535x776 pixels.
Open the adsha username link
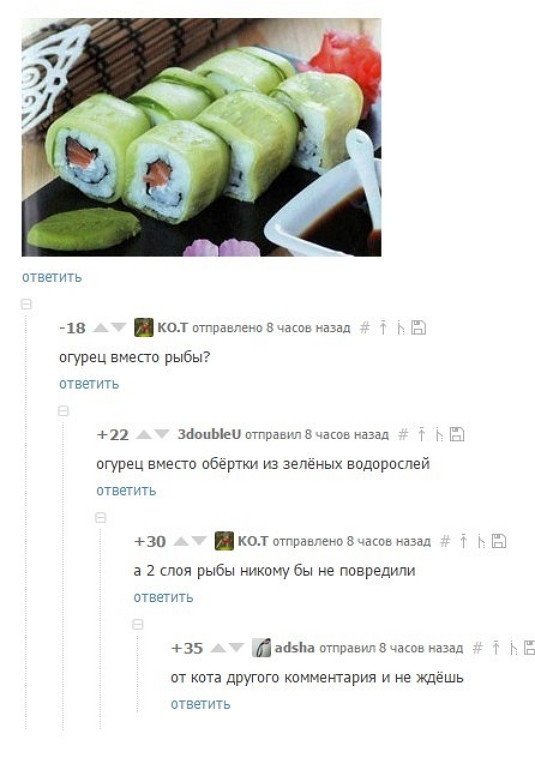pyautogui.click(x=294, y=648)
